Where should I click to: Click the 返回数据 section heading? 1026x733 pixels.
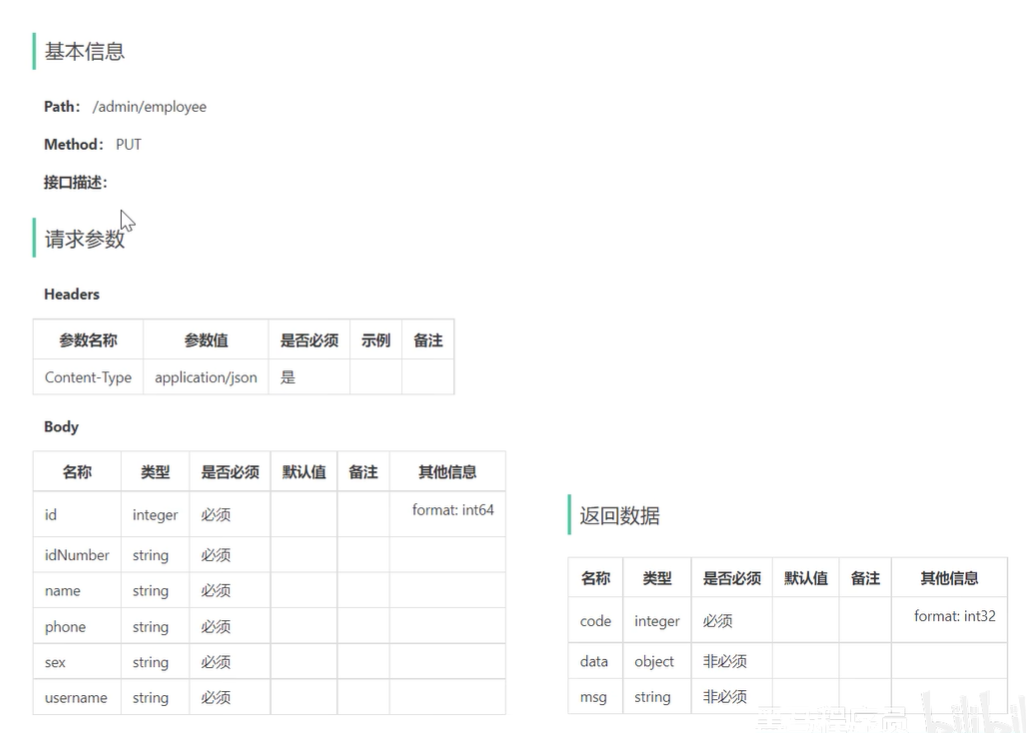pos(619,517)
